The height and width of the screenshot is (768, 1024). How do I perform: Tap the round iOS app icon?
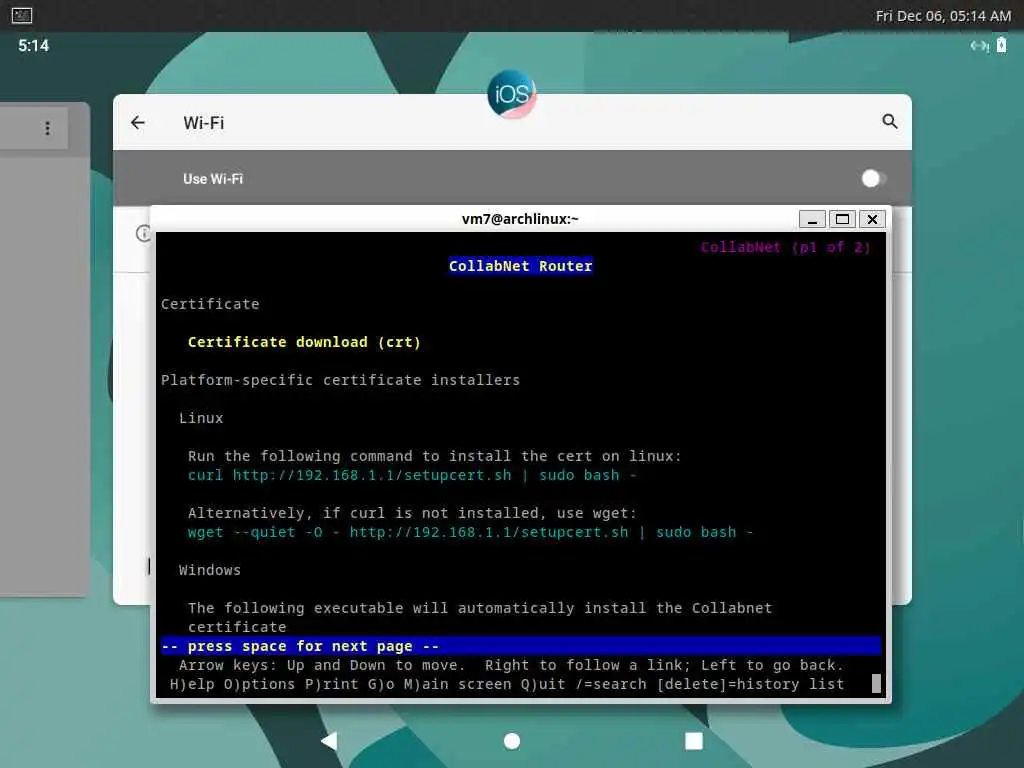point(511,95)
